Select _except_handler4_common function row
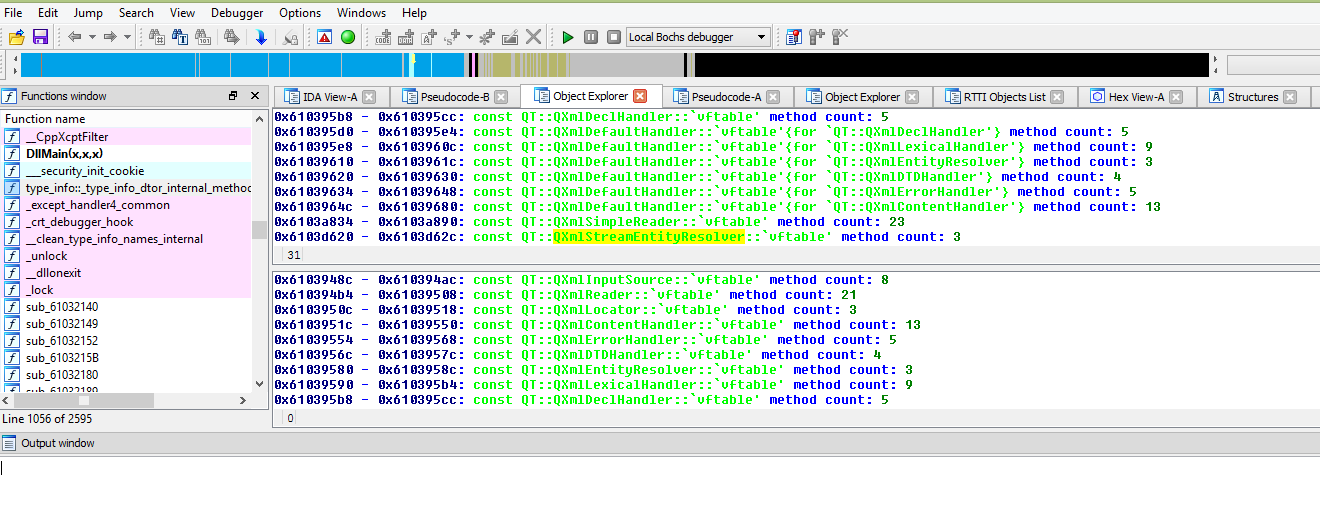The image size is (1320, 505). coord(127,204)
